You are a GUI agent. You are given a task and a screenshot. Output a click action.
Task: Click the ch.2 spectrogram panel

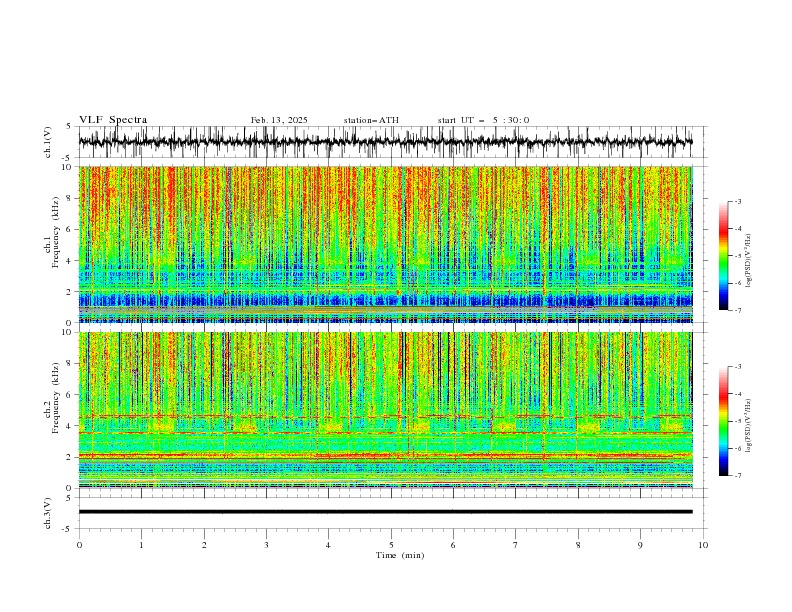click(x=386, y=410)
